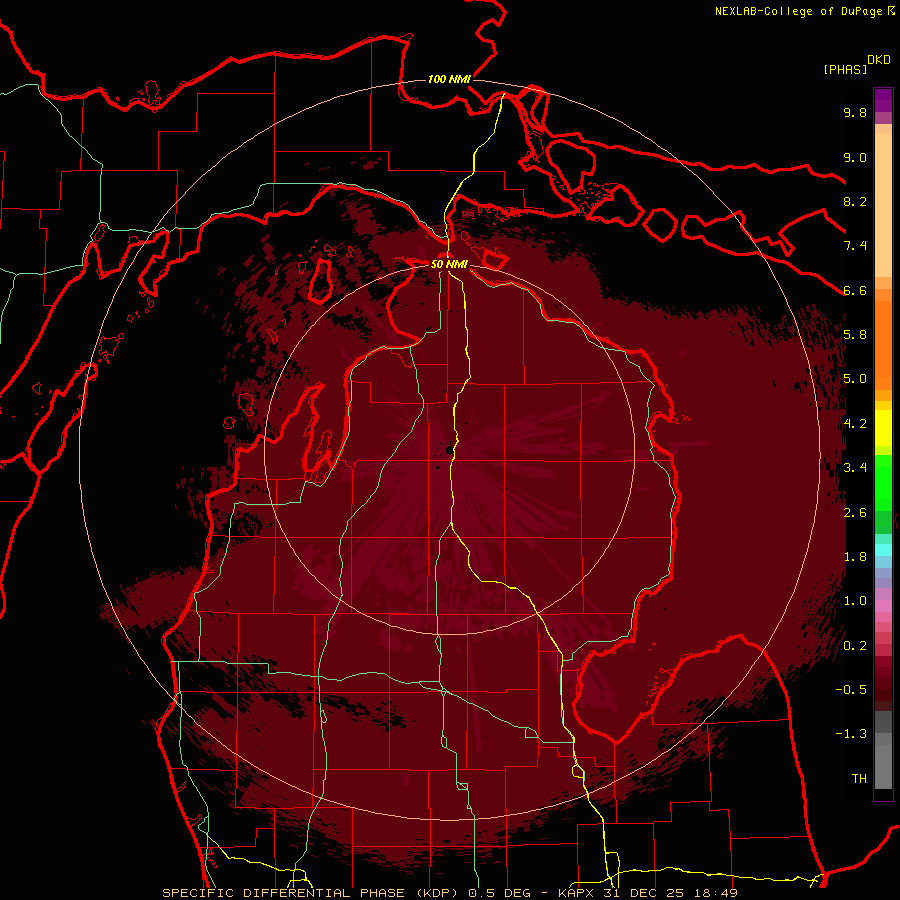This screenshot has height=900, width=900.
Task: Click the DKD unit label above legend
Action: (879, 60)
